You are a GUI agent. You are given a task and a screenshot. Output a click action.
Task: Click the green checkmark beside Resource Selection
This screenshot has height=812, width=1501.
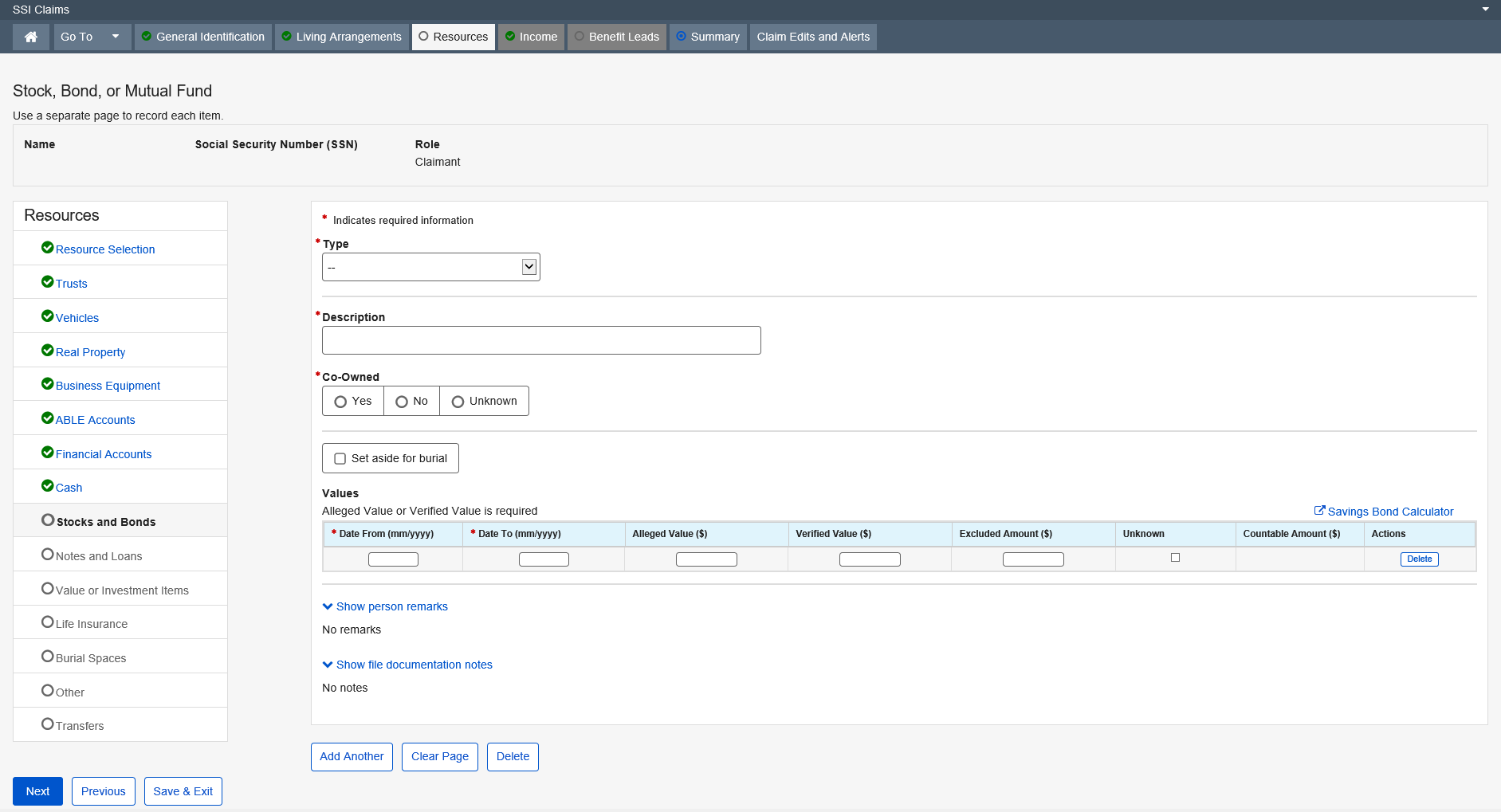pyautogui.click(x=47, y=248)
